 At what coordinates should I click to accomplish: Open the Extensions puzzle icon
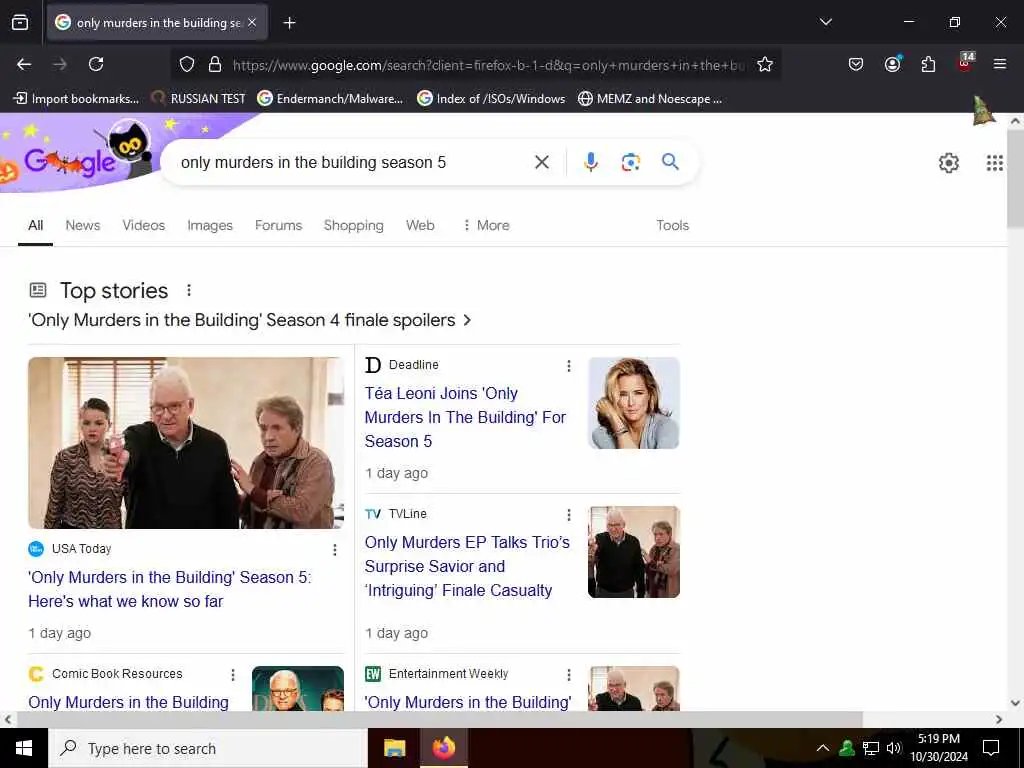point(928,64)
